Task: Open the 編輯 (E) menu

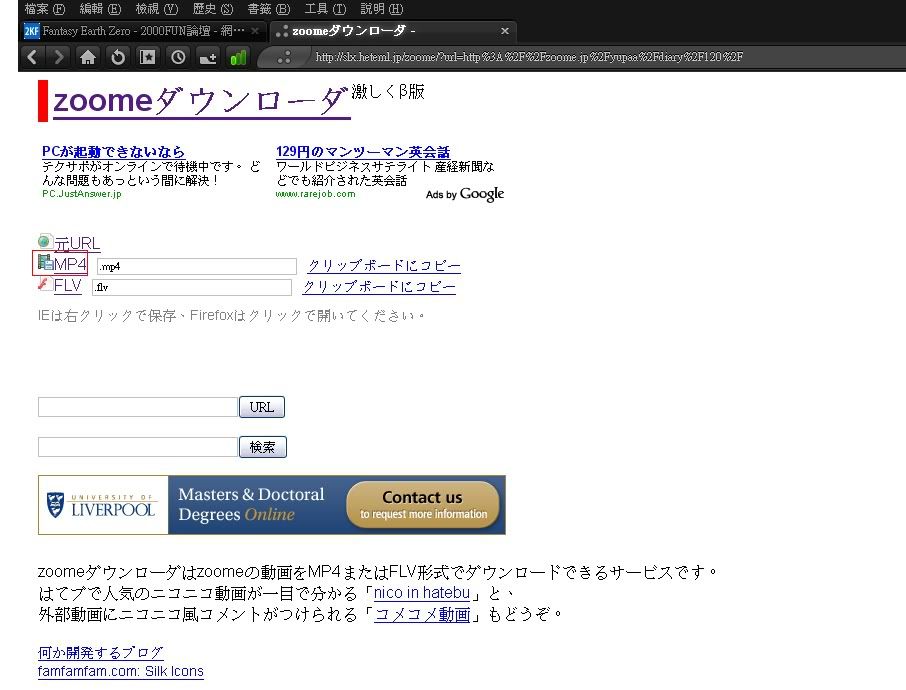Action: [x=100, y=9]
